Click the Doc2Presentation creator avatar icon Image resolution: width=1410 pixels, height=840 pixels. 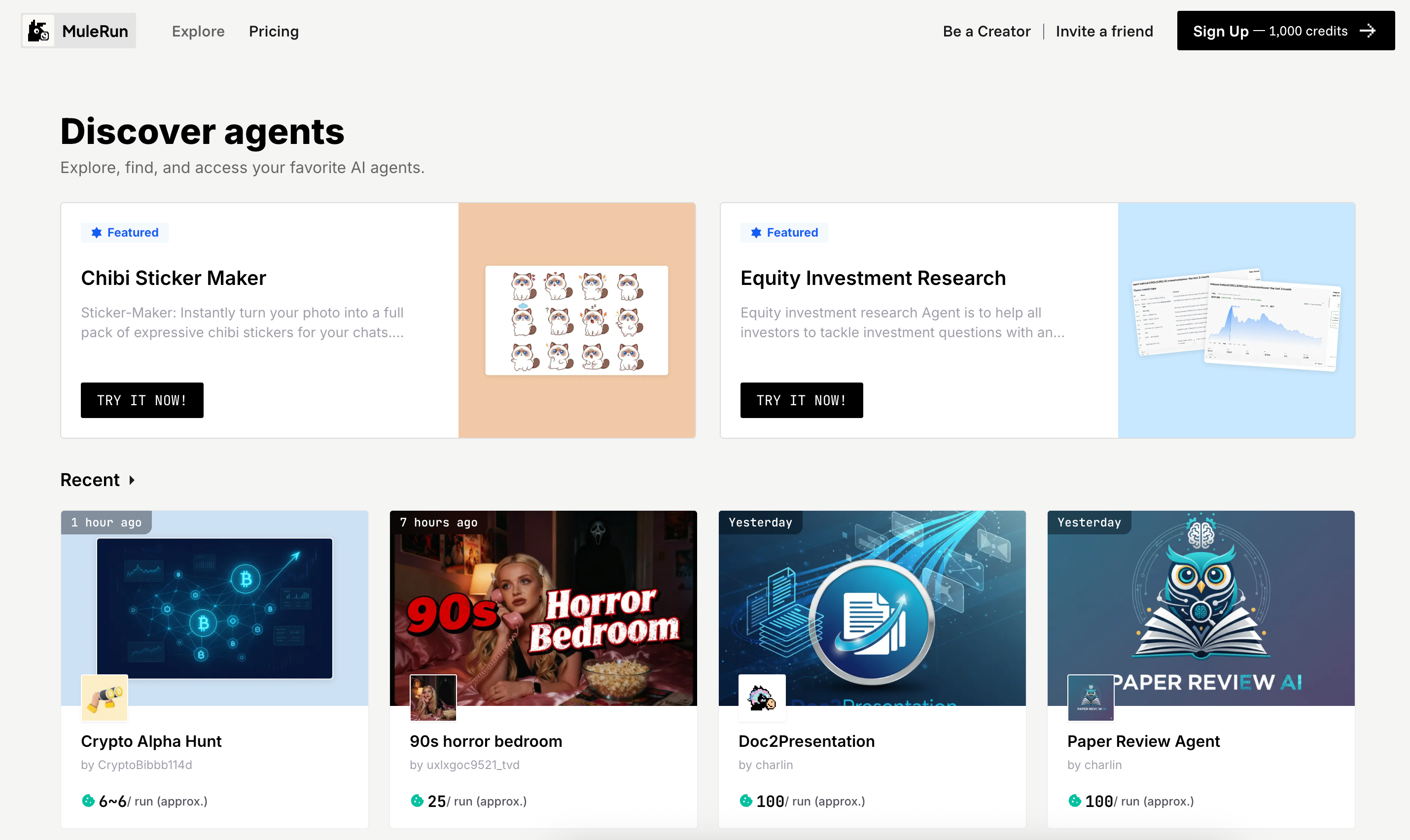762,698
